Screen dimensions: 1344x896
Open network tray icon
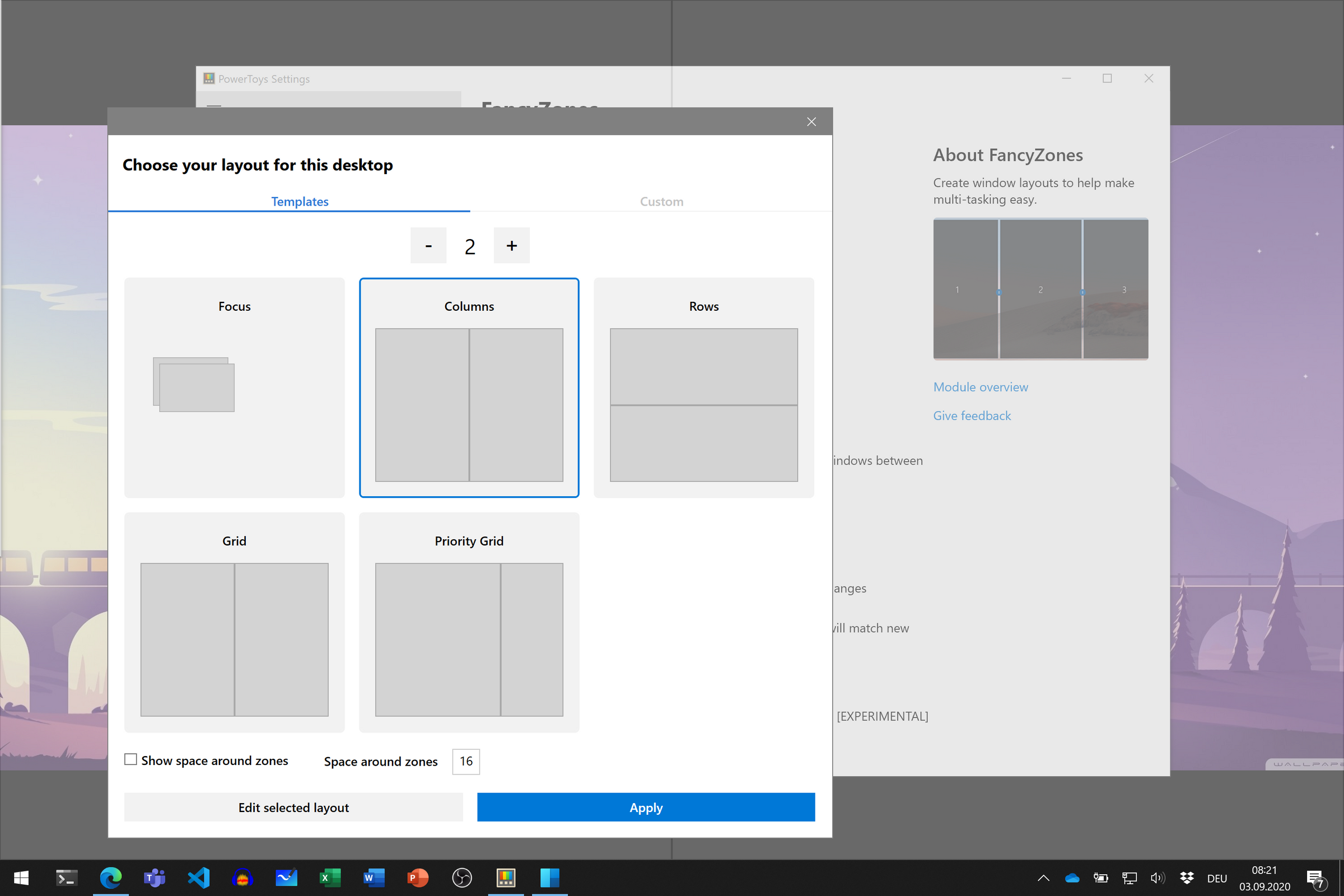pyautogui.click(x=1129, y=878)
